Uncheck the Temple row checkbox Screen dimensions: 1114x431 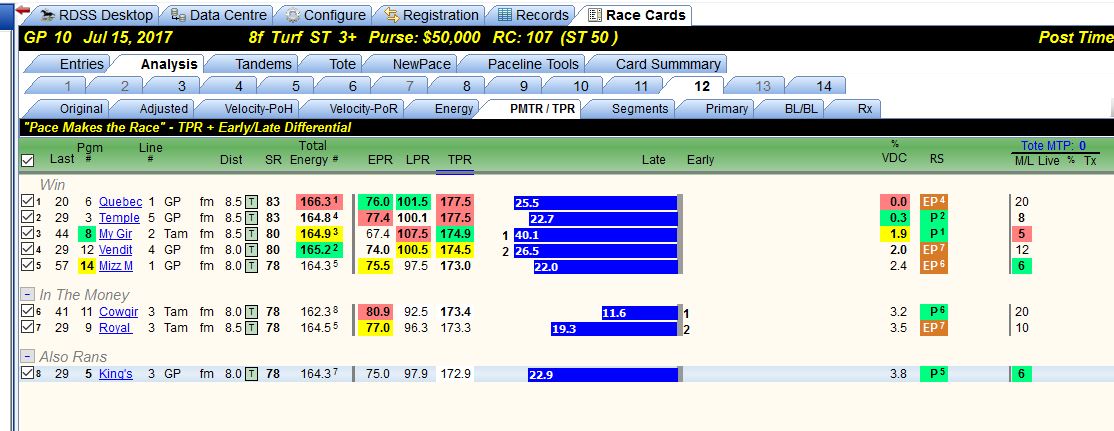[x=27, y=217]
